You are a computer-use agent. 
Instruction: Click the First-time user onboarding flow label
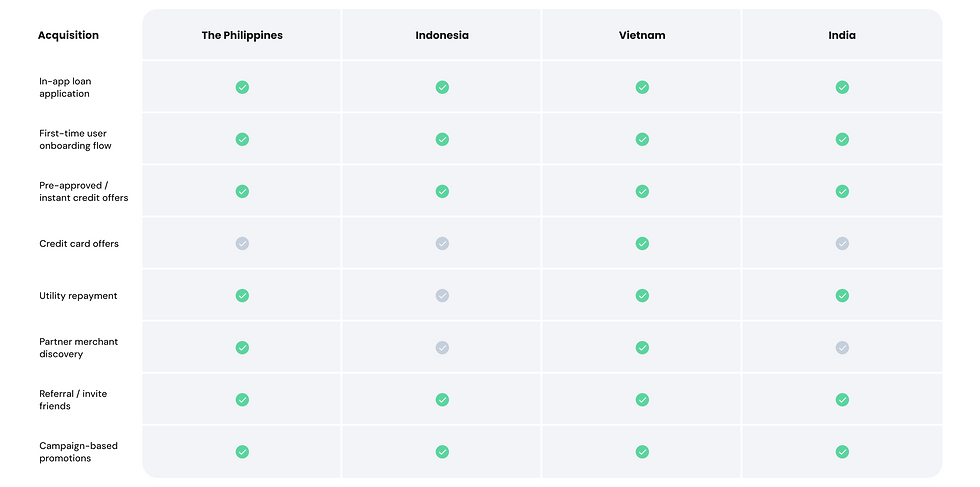tap(75, 140)
